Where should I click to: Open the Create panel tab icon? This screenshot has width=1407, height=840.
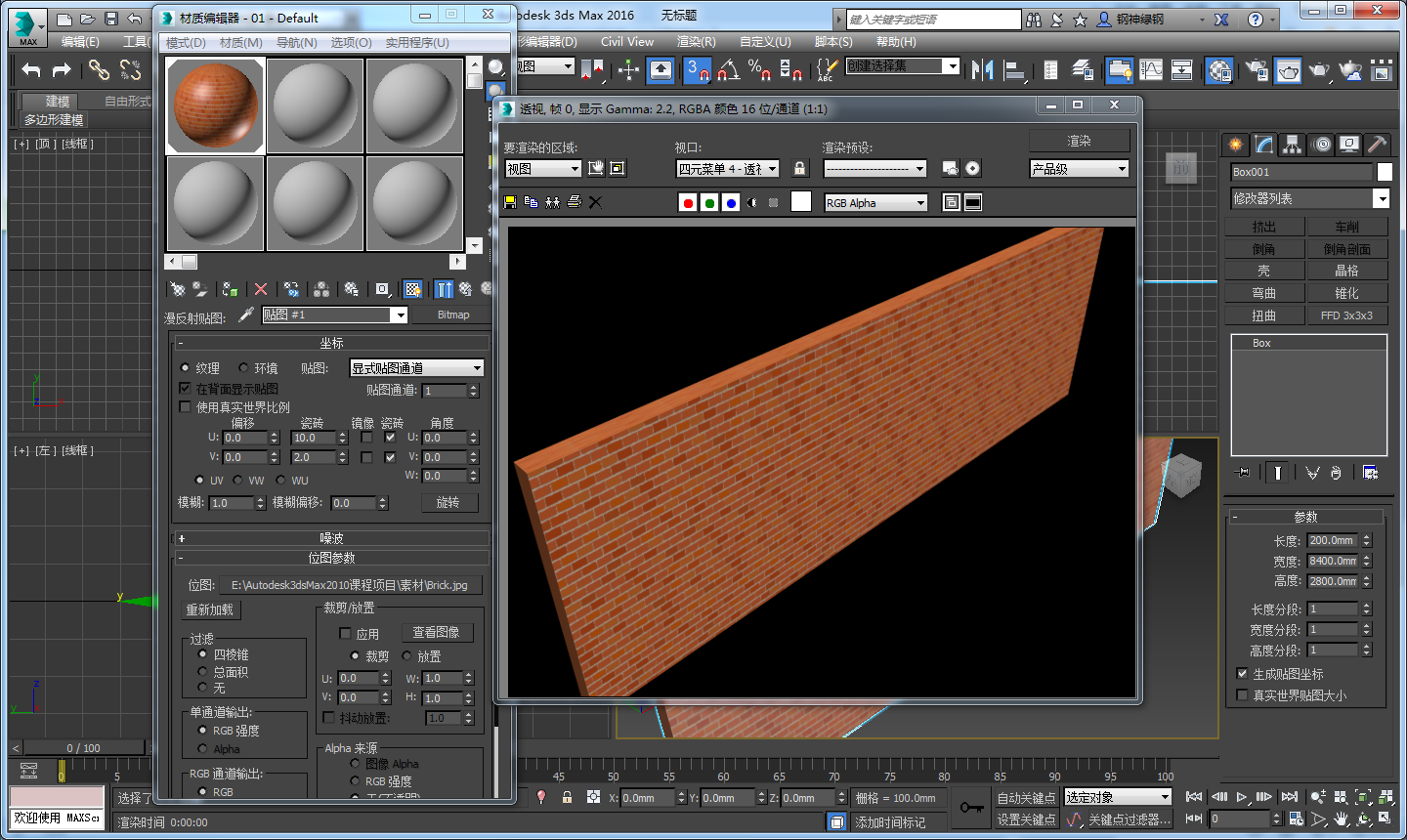point(1236,145)
